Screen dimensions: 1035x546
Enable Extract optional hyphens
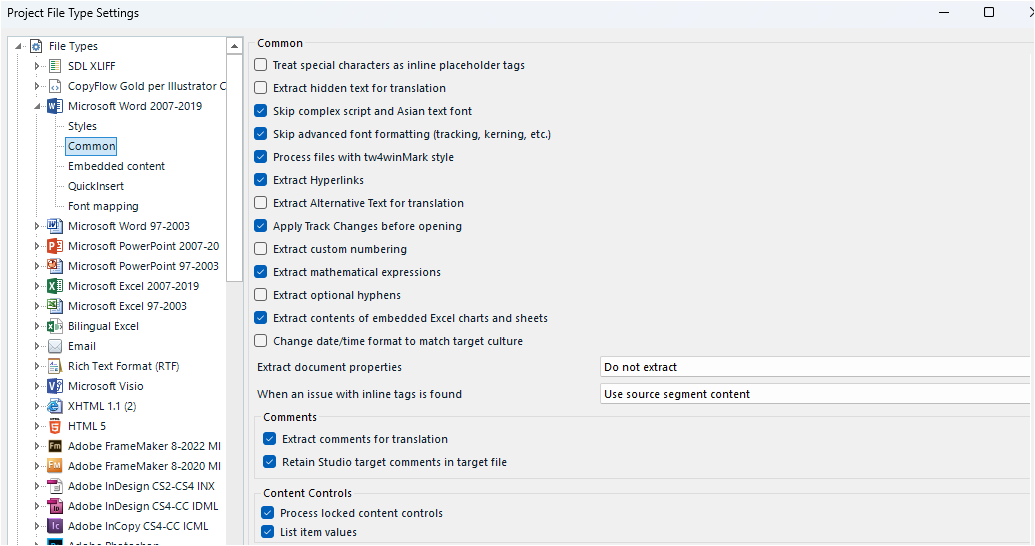(x=261, y=295)
